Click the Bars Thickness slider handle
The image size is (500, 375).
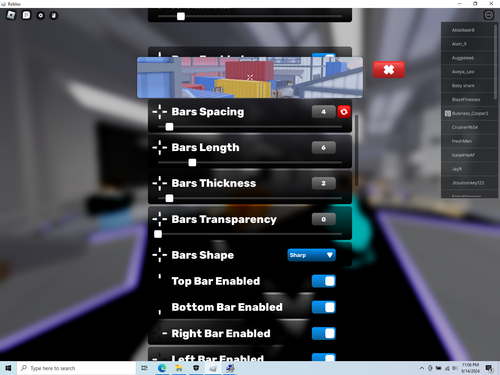tap(169, 198)
